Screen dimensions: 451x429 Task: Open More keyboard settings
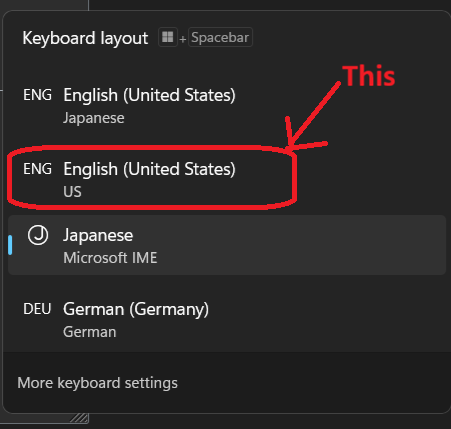pyautogui.click(x=97, y=383)
